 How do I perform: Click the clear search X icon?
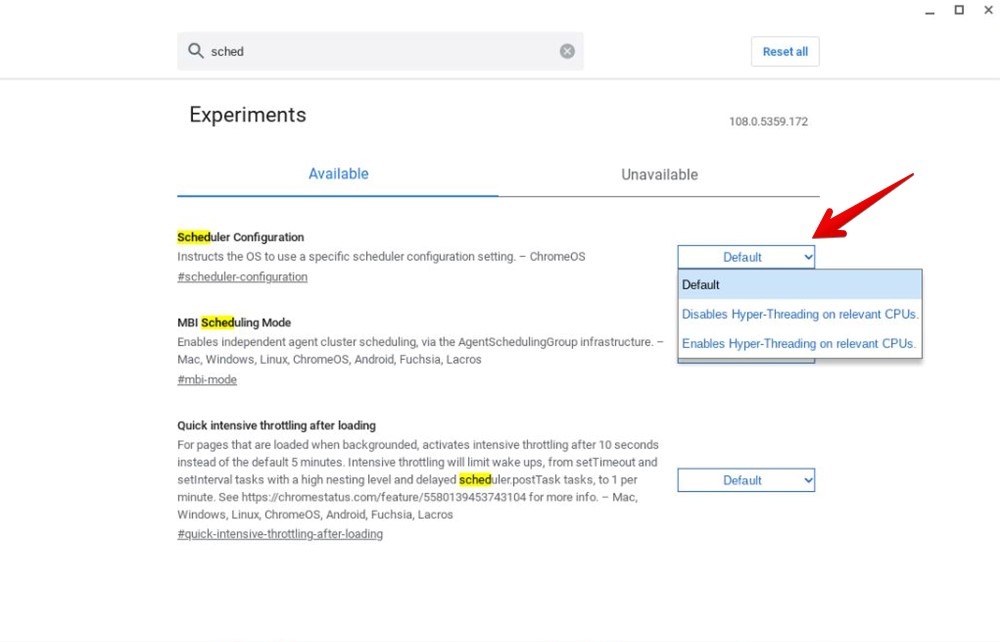point(567,50)
